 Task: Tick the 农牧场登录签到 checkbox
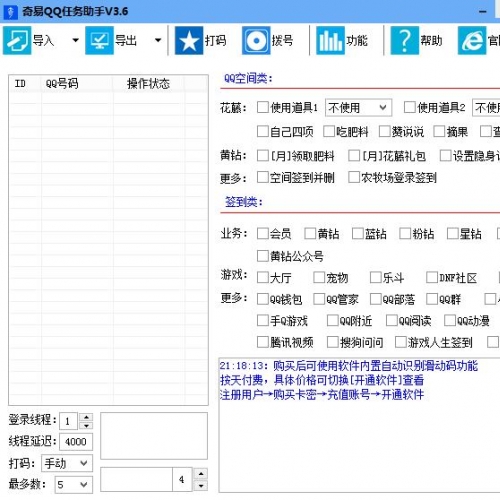tap(354, 177)
